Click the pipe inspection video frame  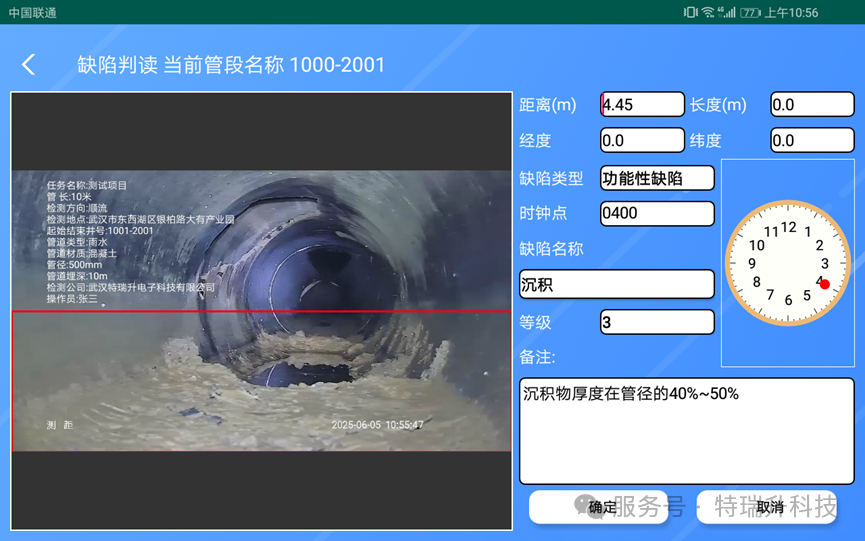pos(261,310)
